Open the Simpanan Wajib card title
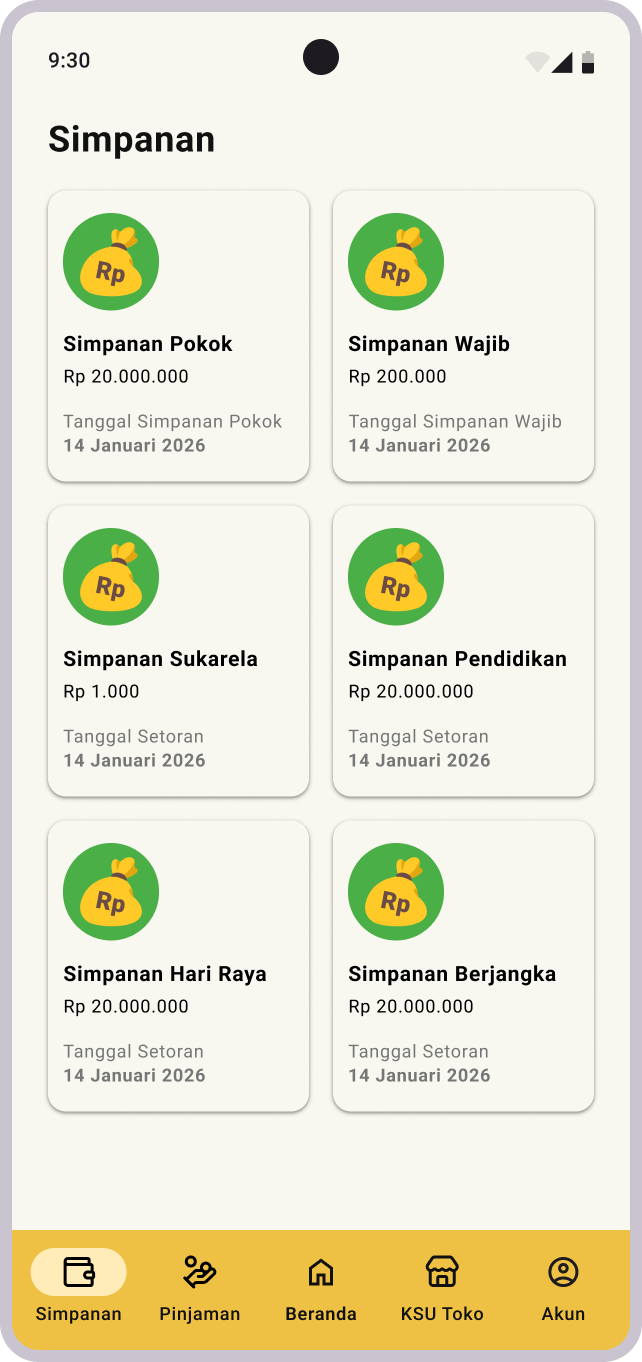642x1362 pixels. [x=429, y=344]
